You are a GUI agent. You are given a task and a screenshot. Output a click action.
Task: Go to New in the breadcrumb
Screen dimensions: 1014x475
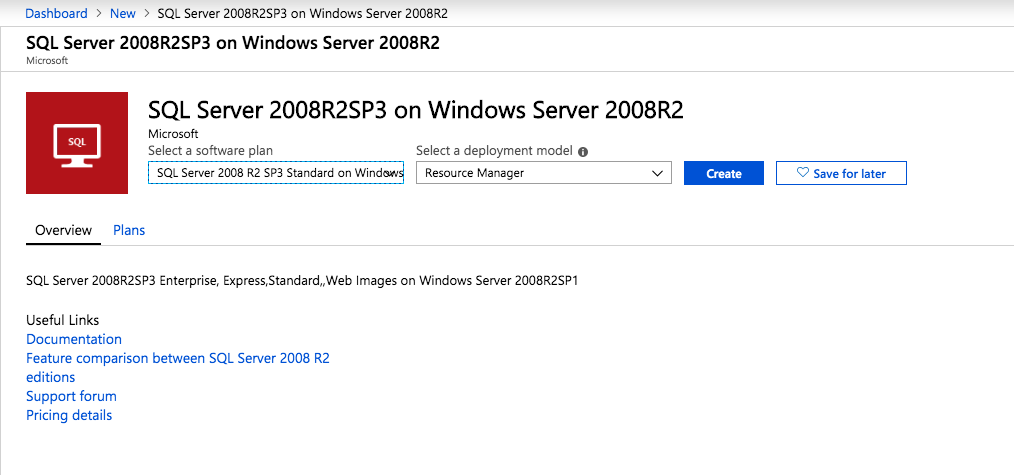point(123,14)
